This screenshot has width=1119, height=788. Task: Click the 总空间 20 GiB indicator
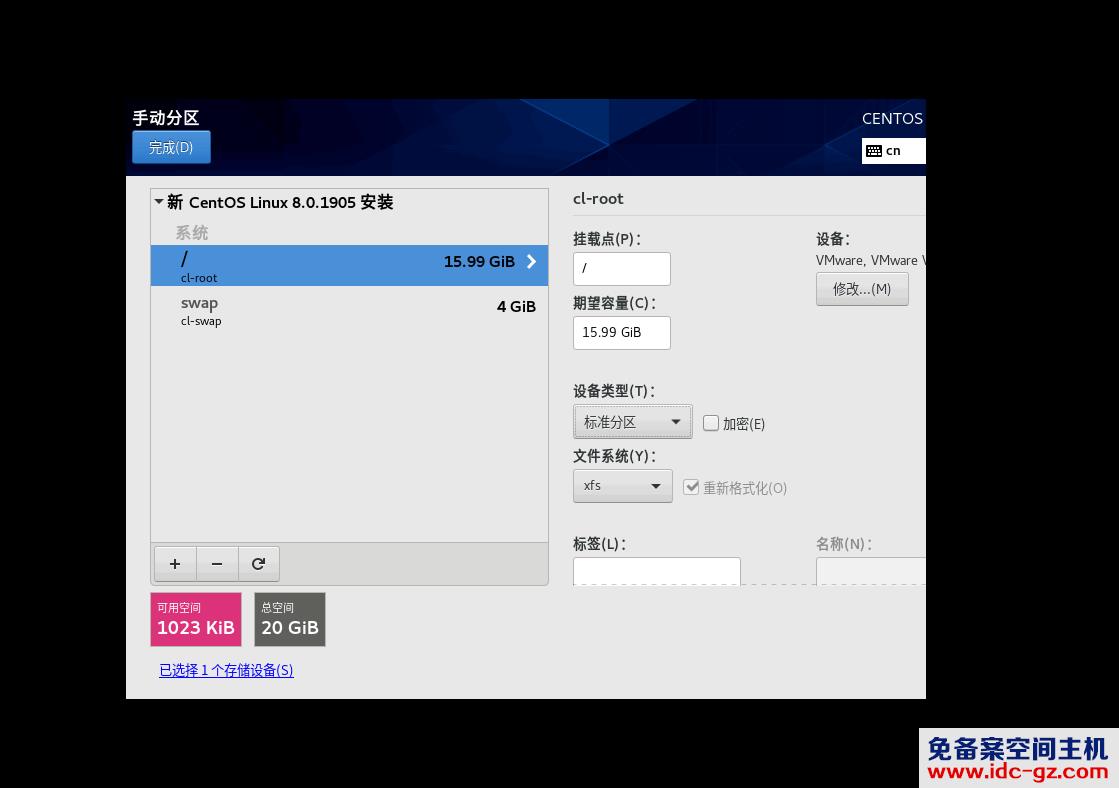290,620
